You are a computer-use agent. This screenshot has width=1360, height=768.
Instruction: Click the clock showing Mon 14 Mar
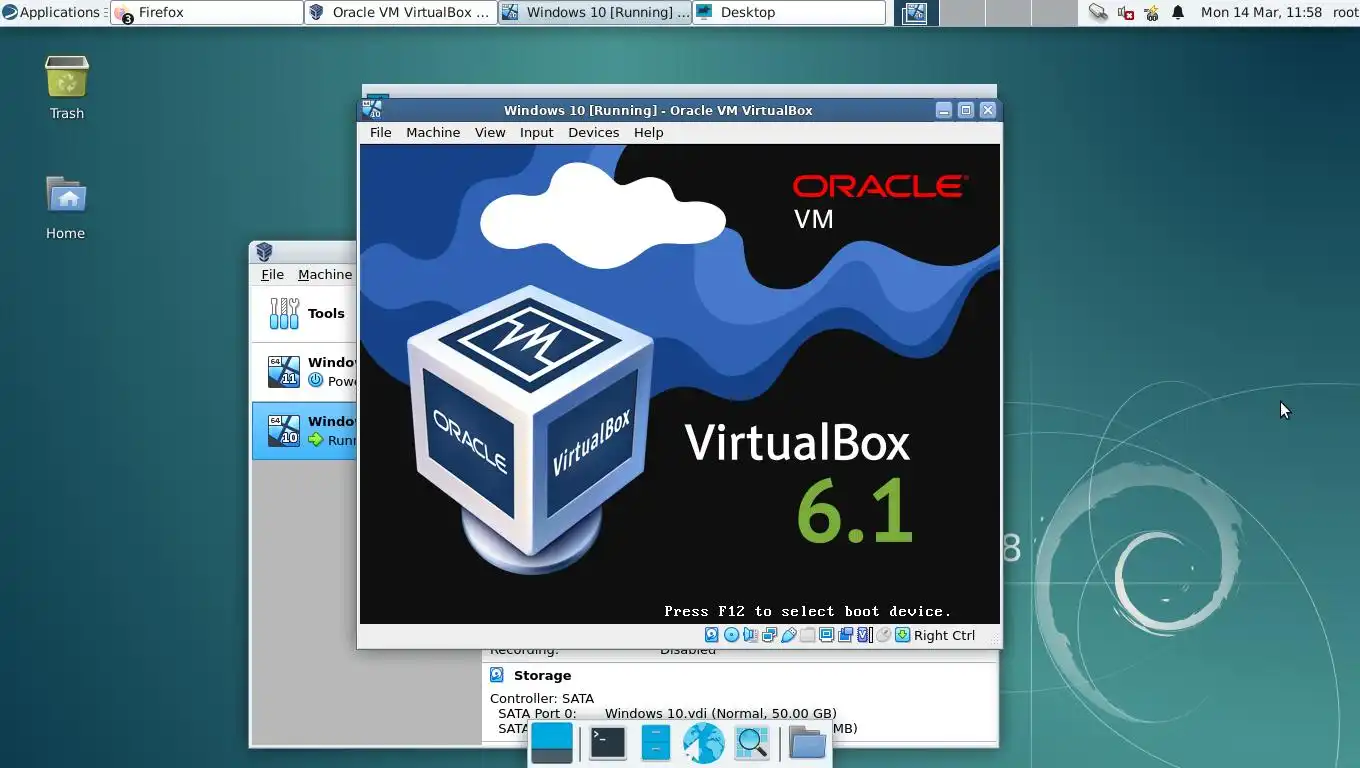(1261, 13)
